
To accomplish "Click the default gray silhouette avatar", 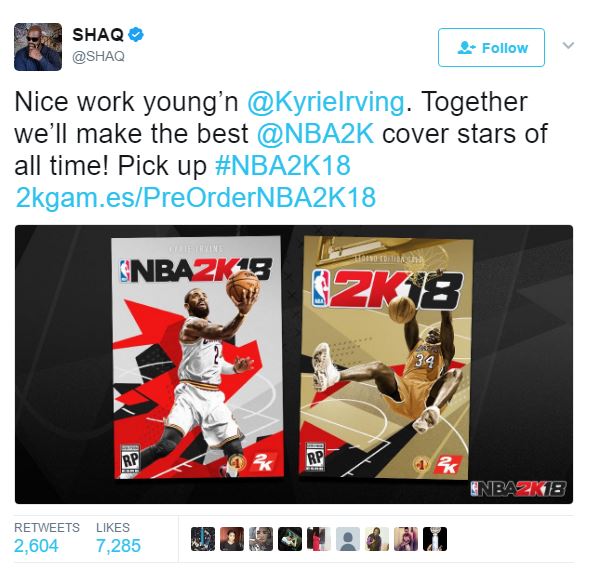I will tap(348, 539).
